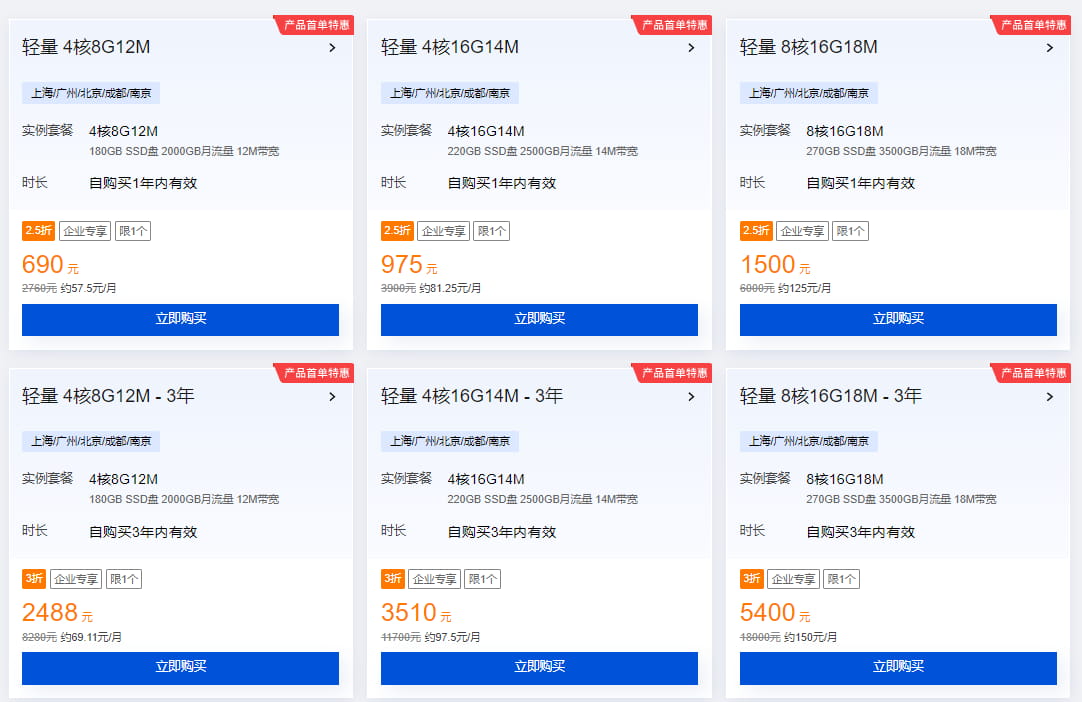The image size is (1082, 702).
Task: Click the 2.5折 badge above 975元
Action: [x=397, y=231]
